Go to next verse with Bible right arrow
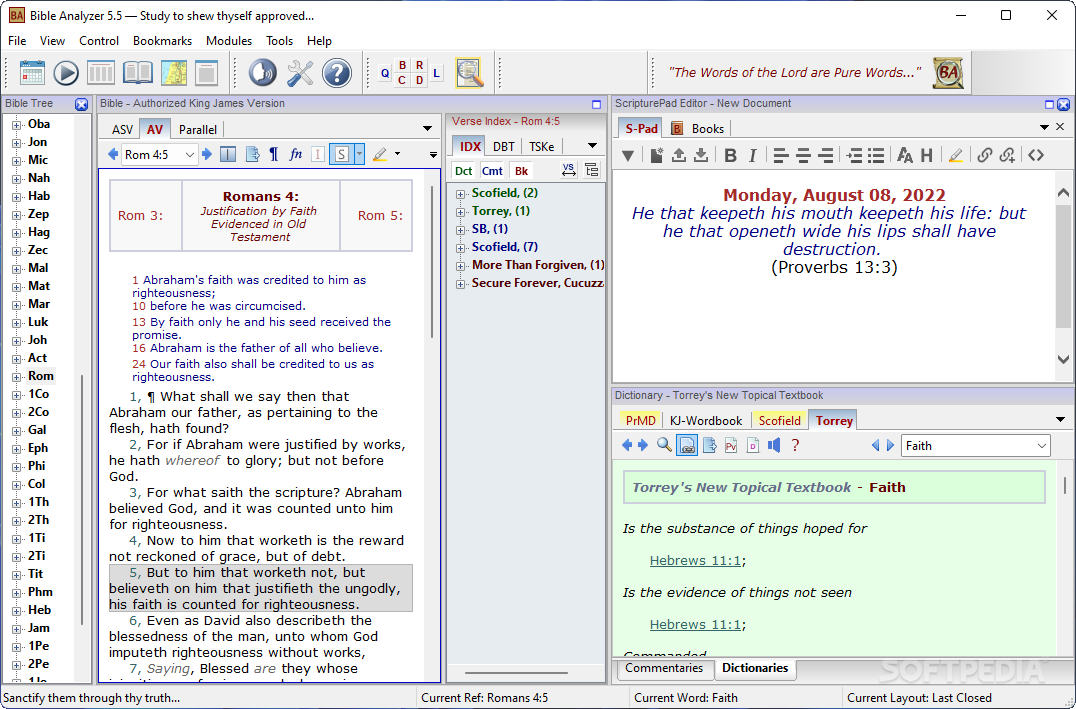The image size is (1076, 709). [x=207, y=154]
